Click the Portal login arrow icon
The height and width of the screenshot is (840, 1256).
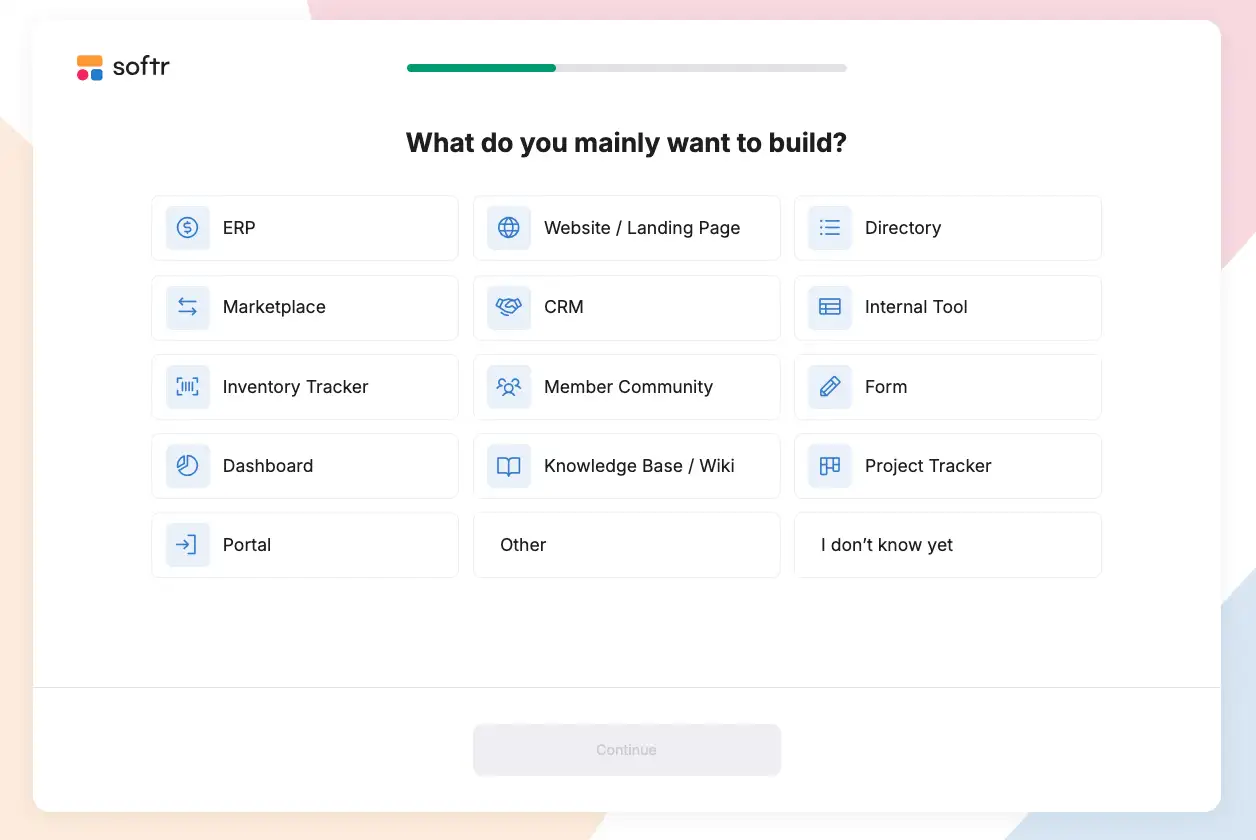[x=188, y=545]
